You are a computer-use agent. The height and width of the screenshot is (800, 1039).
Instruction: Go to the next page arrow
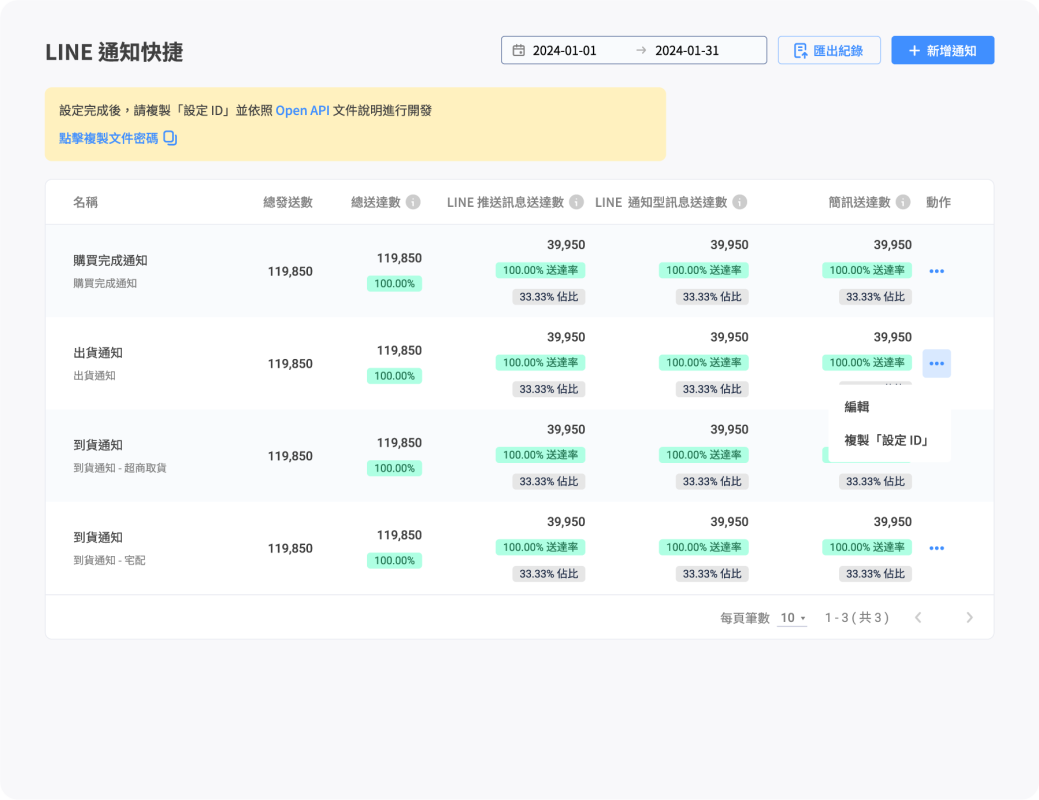click(x=969, y=618)
